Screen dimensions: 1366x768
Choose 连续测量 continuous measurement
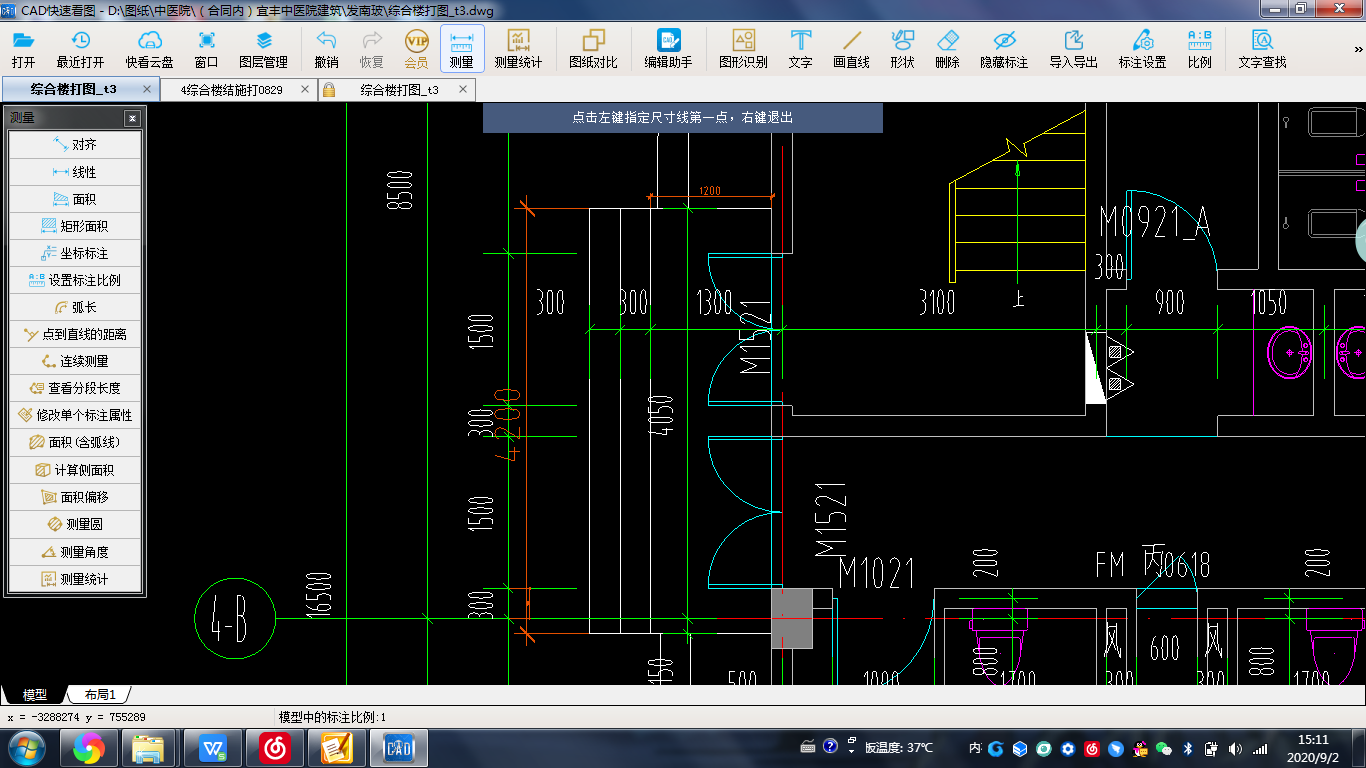(75, 361)
